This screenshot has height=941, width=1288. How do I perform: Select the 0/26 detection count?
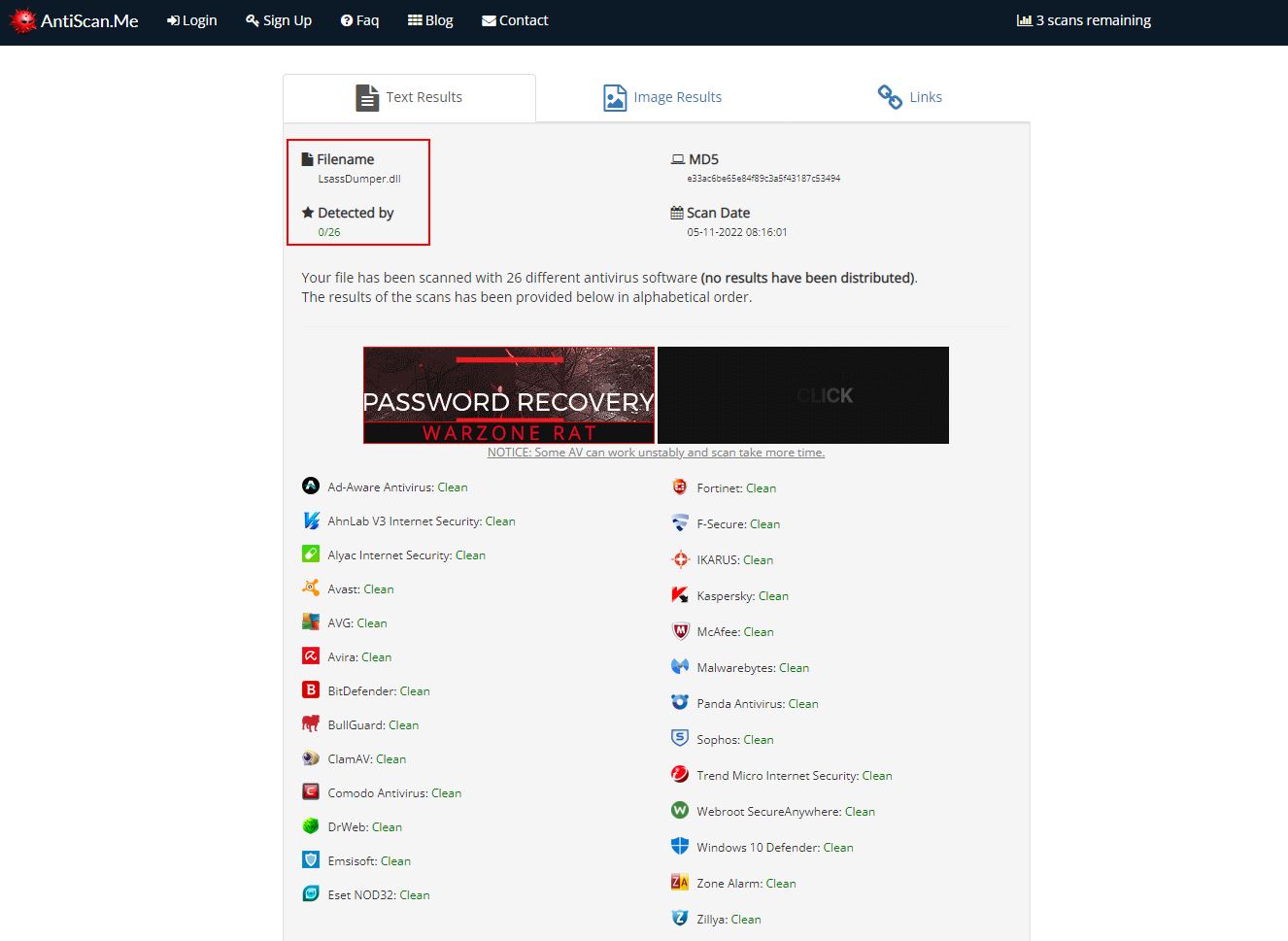pyautogui.click(x=329, y=232)
